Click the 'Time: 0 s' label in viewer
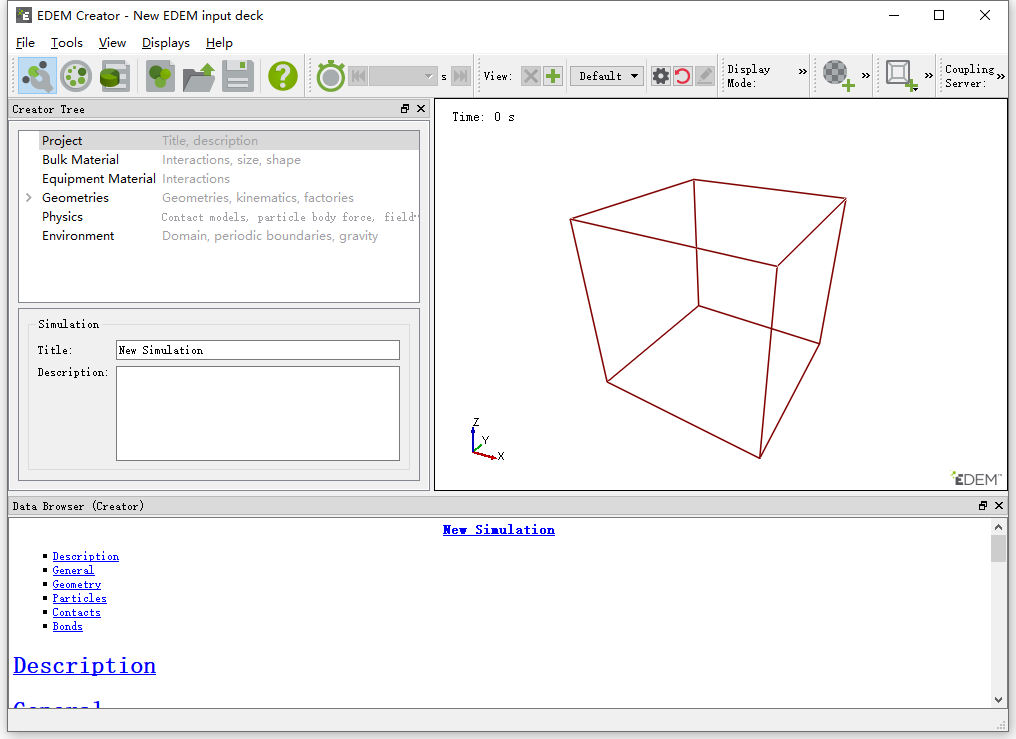 click(x=483, y=117)
